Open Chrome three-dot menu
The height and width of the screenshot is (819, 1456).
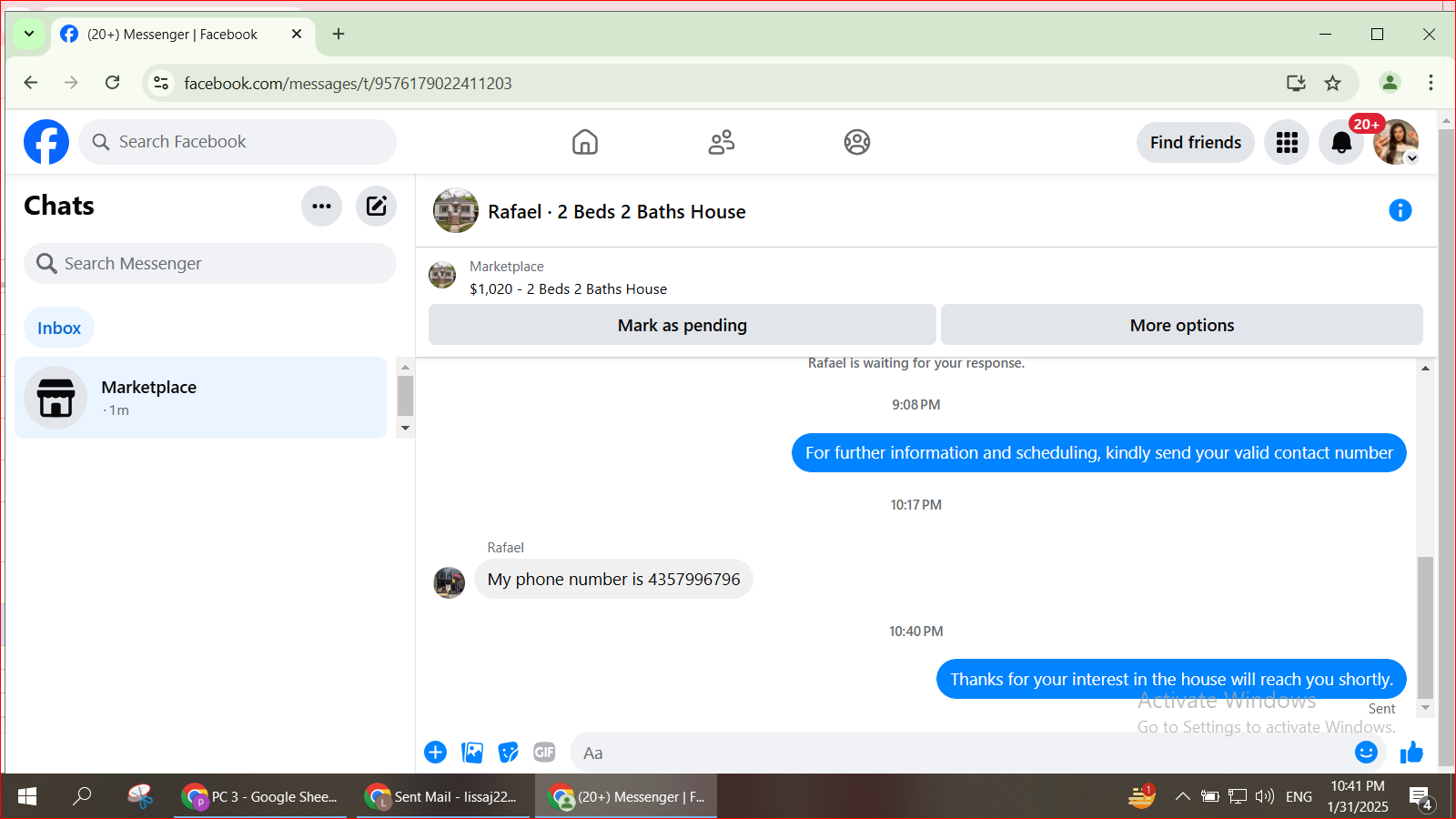[1431, 83]
